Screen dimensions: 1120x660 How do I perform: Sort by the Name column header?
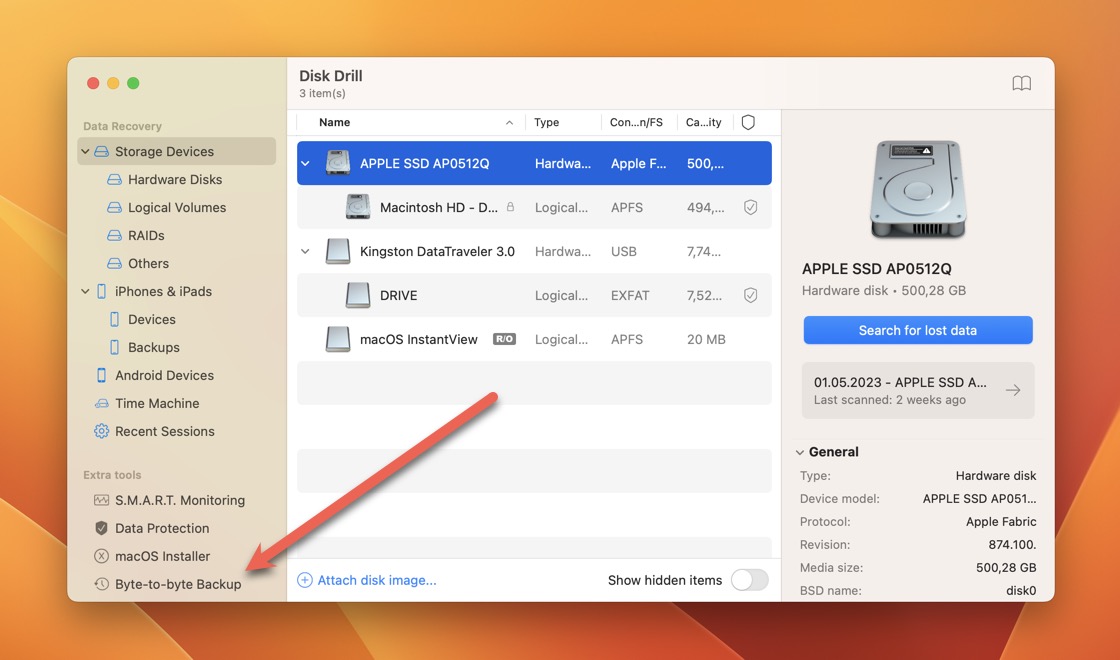click(x=335, y=123)
